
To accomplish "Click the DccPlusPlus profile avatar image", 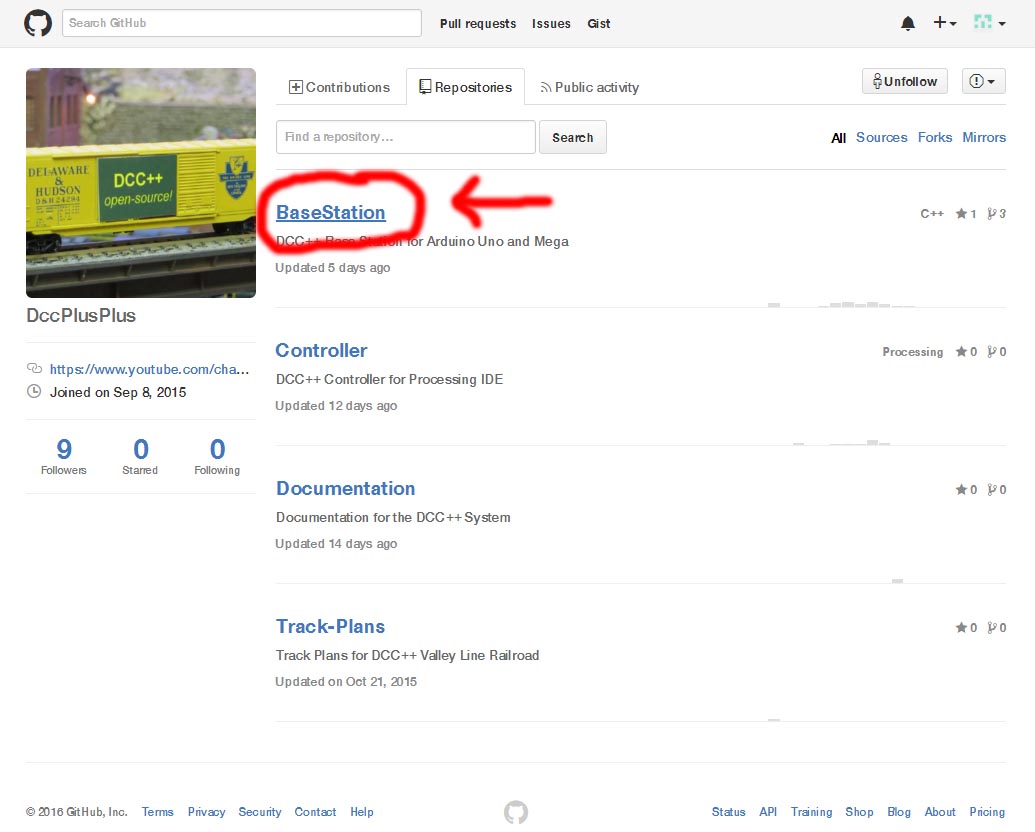I will coord(141,183).
